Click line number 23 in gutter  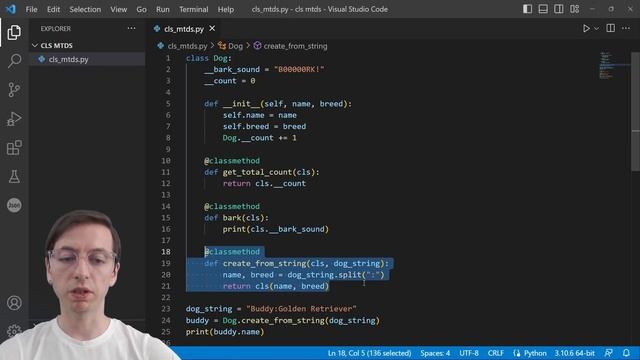pyautogui.click(x=166, y=309)
